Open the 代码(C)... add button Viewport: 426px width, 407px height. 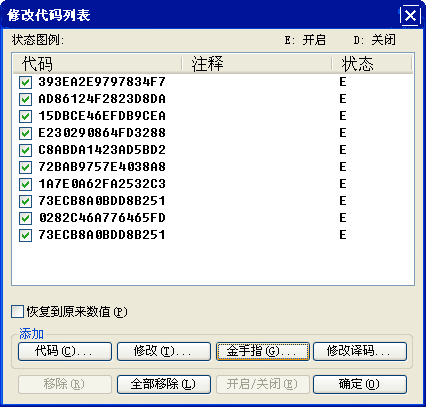tap(65, 351)
